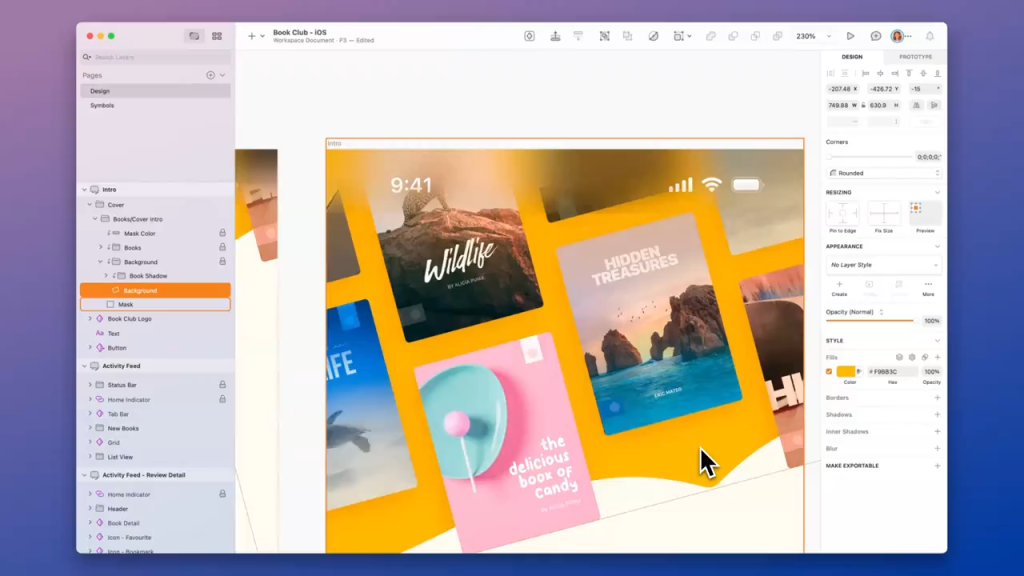Expand the Book Club Logo symbol
Image resolution: width=1024 pixels, height=576 pixels.
(90, 319)
